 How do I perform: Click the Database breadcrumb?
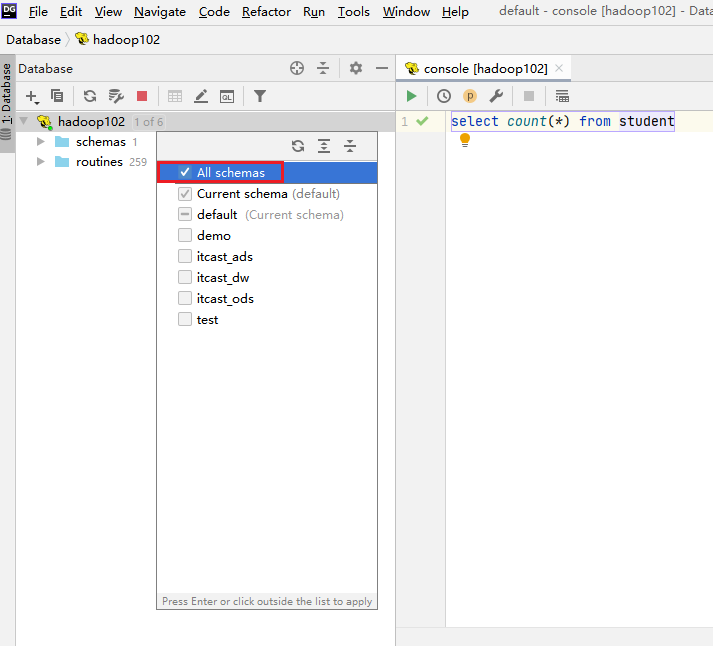point(33,40)
